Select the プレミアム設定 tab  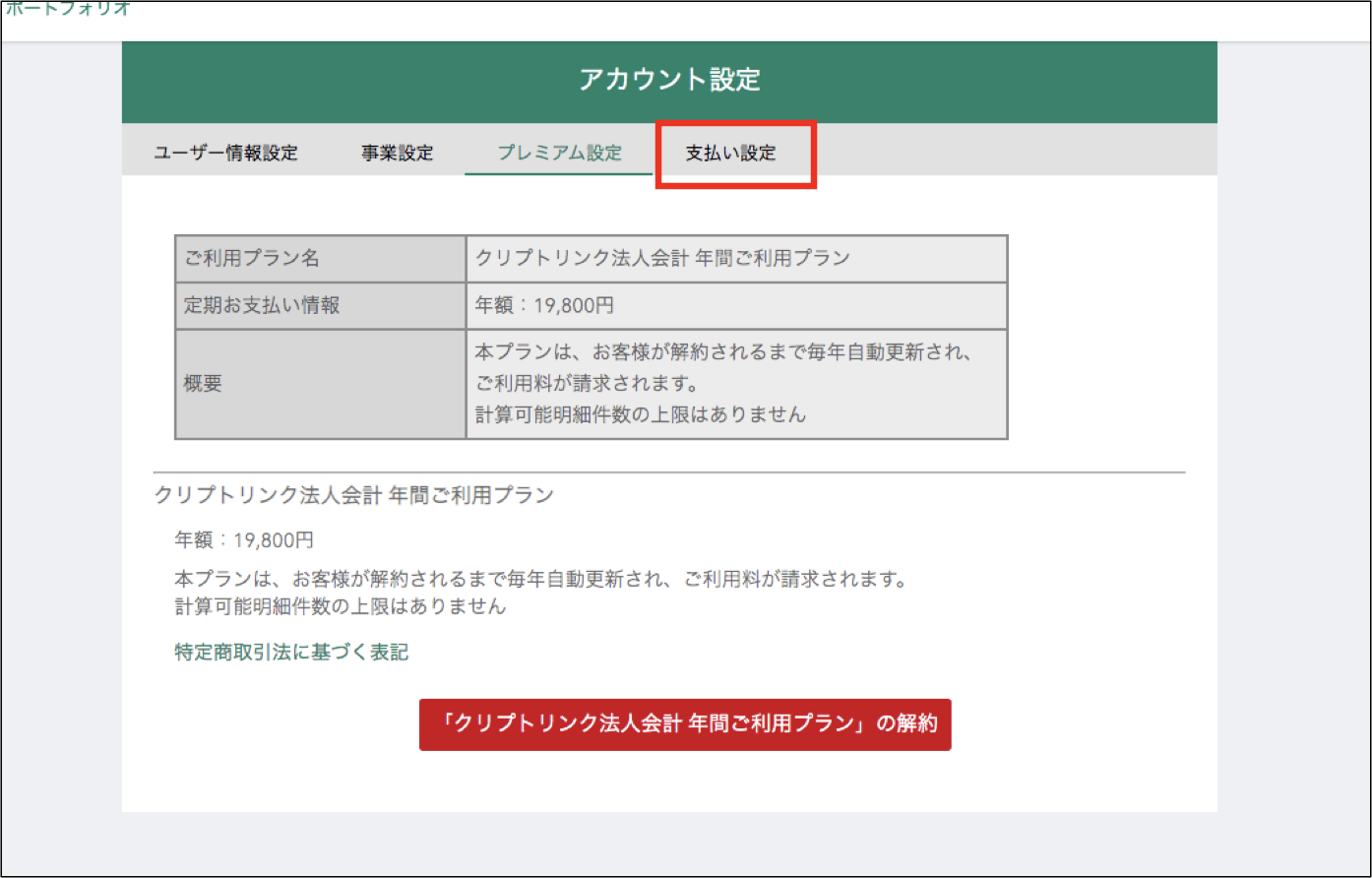pos(559,154)
